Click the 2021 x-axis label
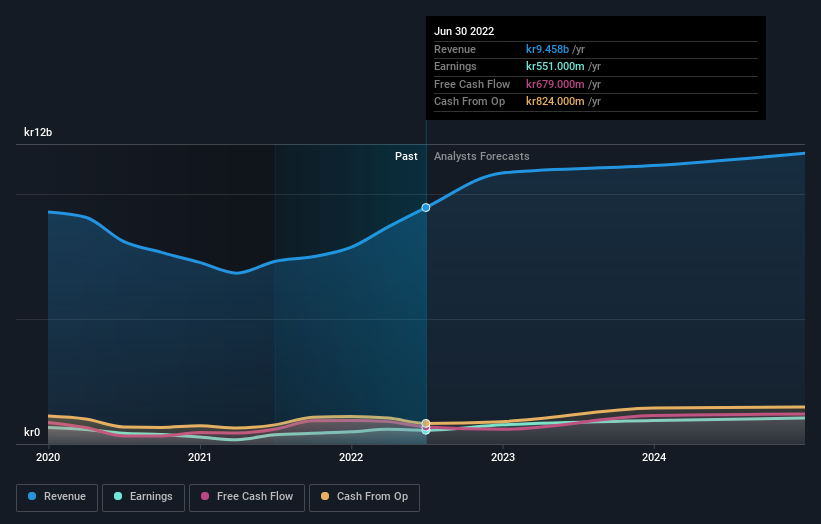Viewport: 821px width, 524px height. tap(199, 457)
